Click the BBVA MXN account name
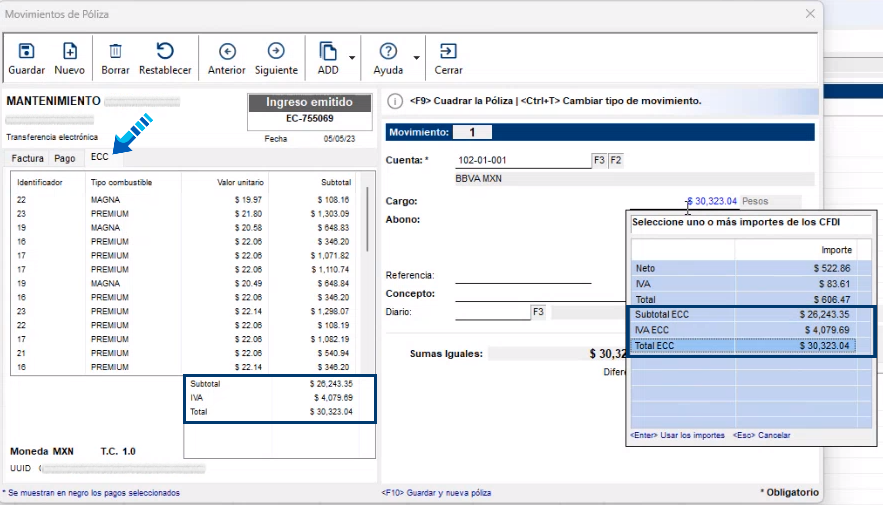Image resolution: width=883 pixels, height=505 pixels. 479,178
